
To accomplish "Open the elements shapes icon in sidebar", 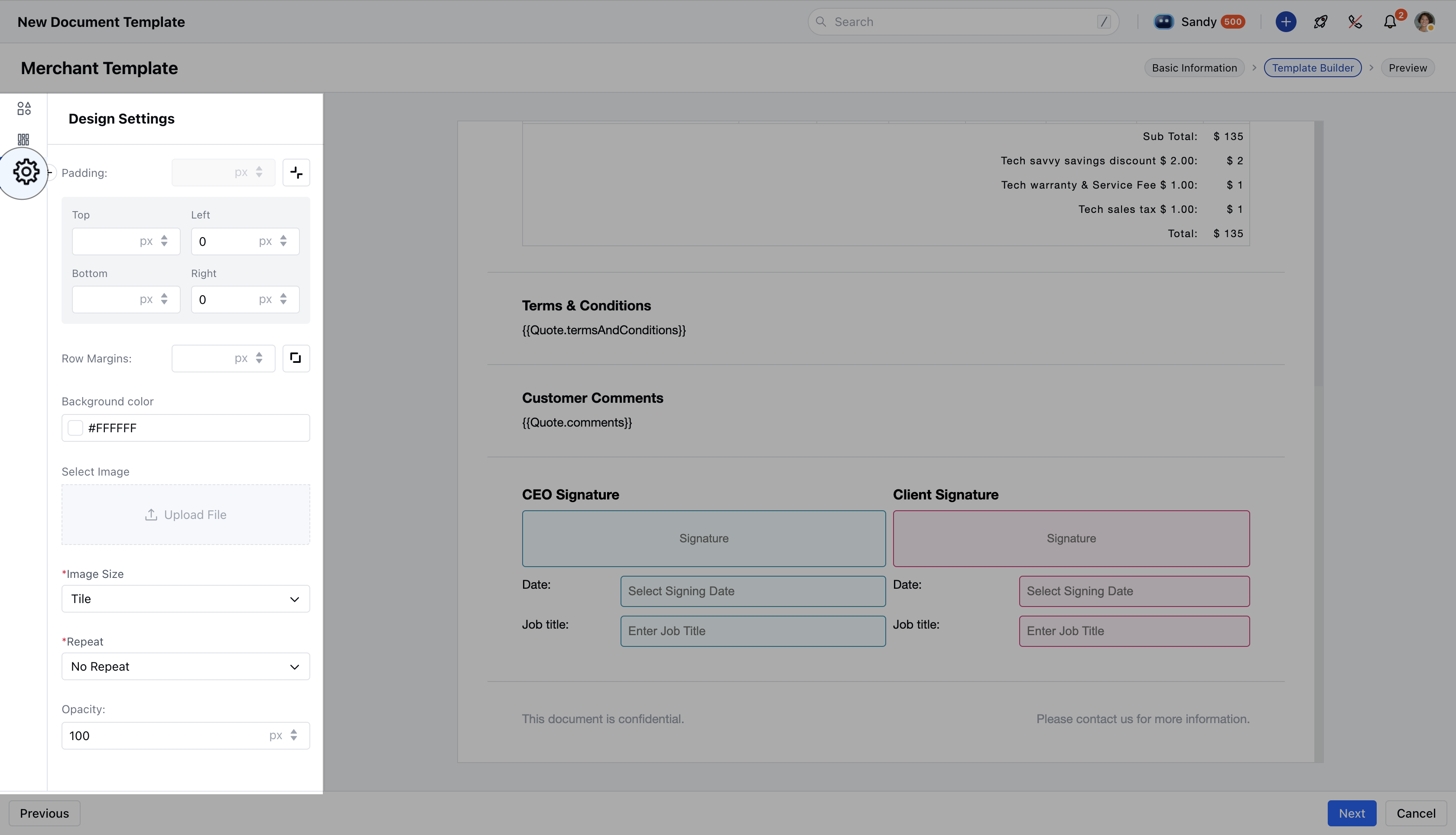I will click(23, 108).
